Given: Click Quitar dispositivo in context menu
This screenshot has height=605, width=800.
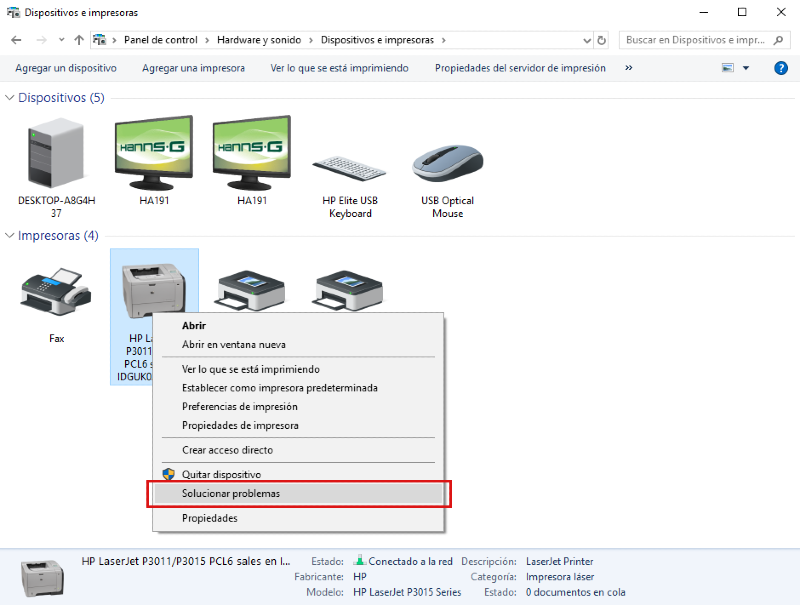Looking at the screenshot, I should coord(221,474).
